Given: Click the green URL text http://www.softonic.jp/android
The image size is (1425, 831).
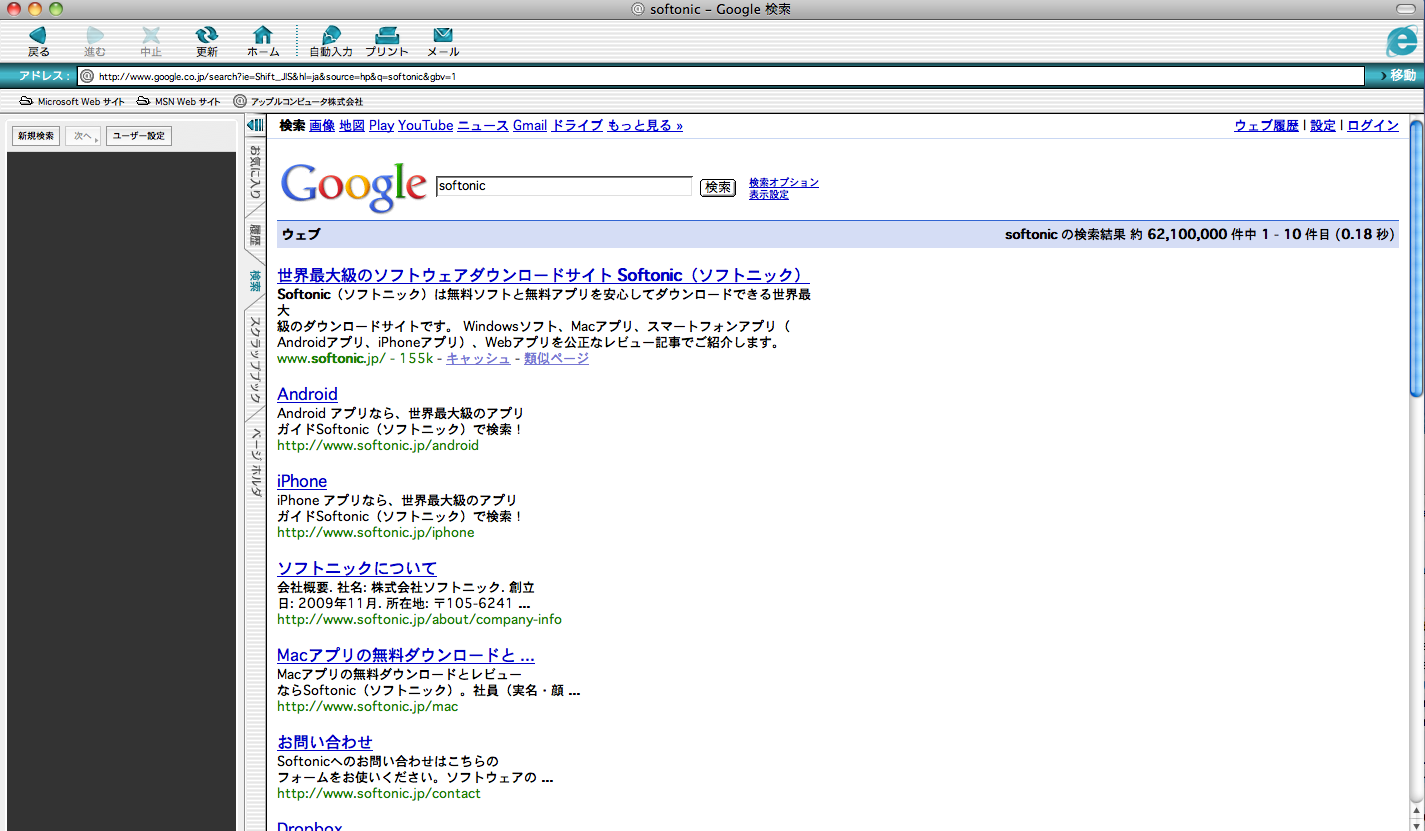Looking at the screenshot, I should 378,445.
